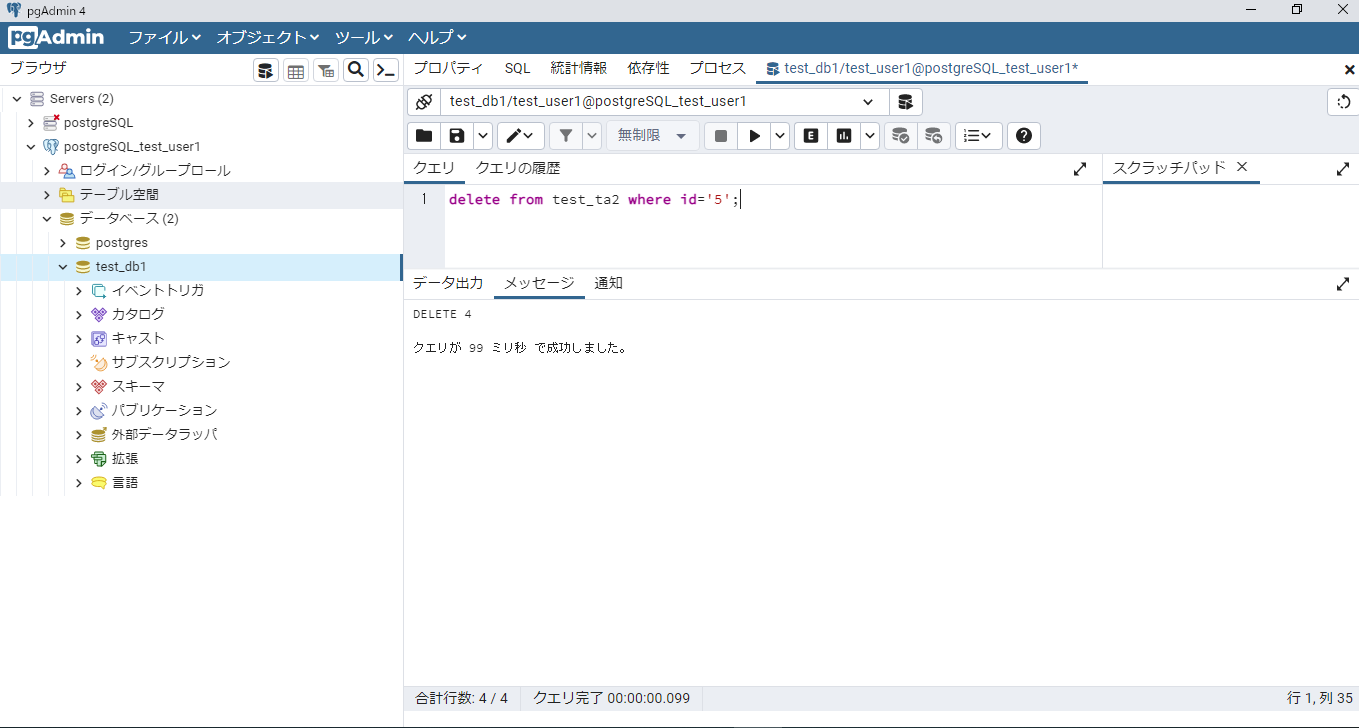Select the Event Triggers (イベントトリガ) tree item

[x=157, y=291]
